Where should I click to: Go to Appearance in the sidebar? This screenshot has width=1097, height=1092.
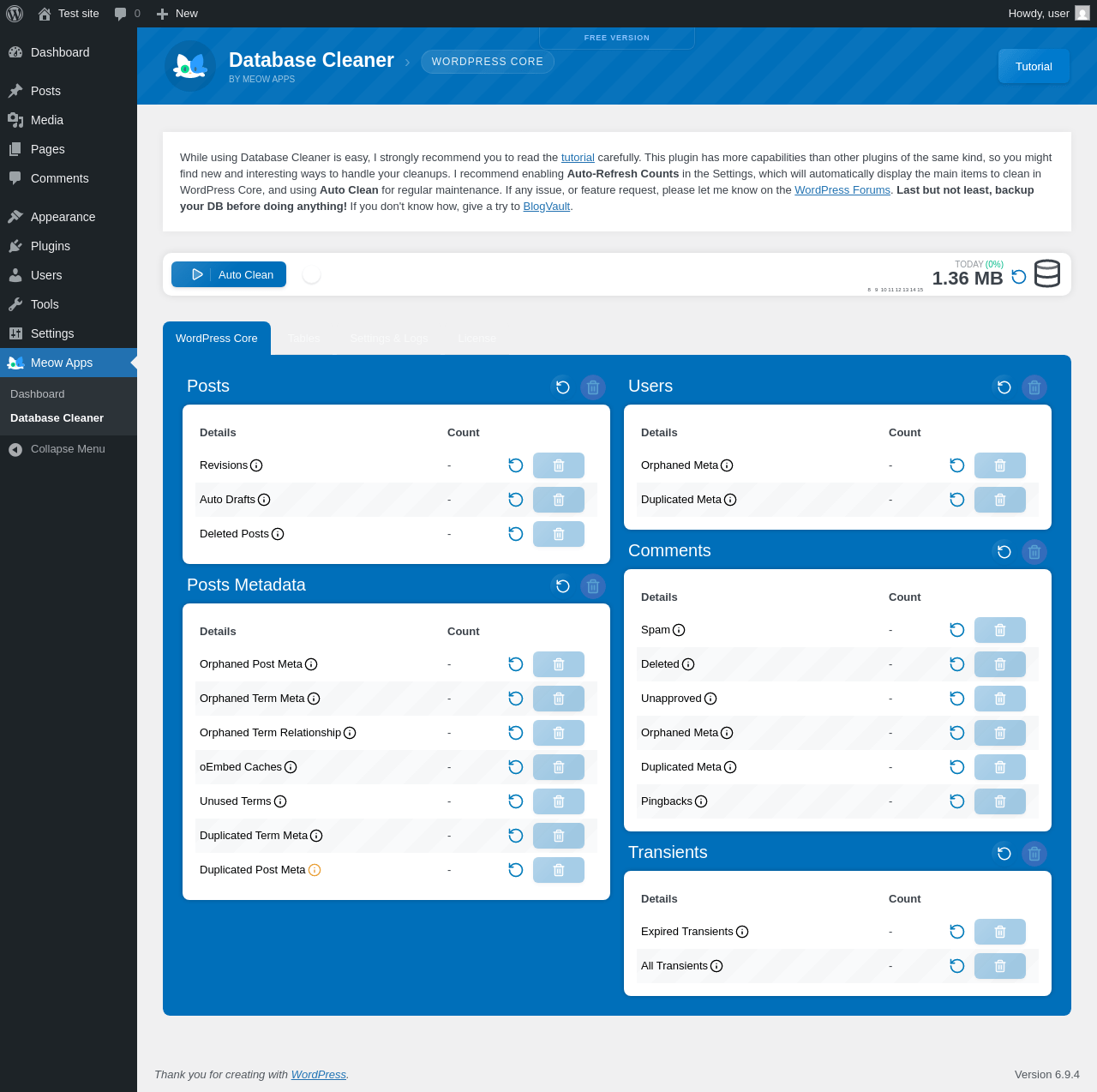(x=69, y=217)
